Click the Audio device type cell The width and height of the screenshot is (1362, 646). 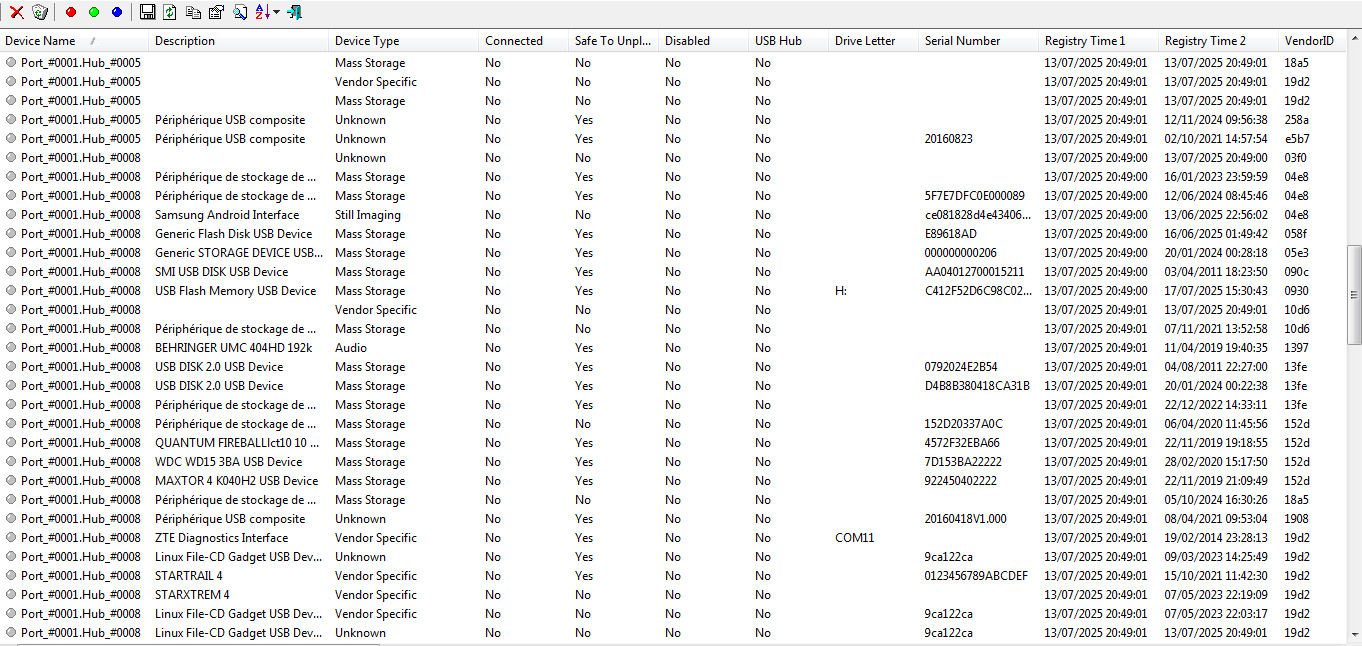pyautogui.click(x=351, y=348)
